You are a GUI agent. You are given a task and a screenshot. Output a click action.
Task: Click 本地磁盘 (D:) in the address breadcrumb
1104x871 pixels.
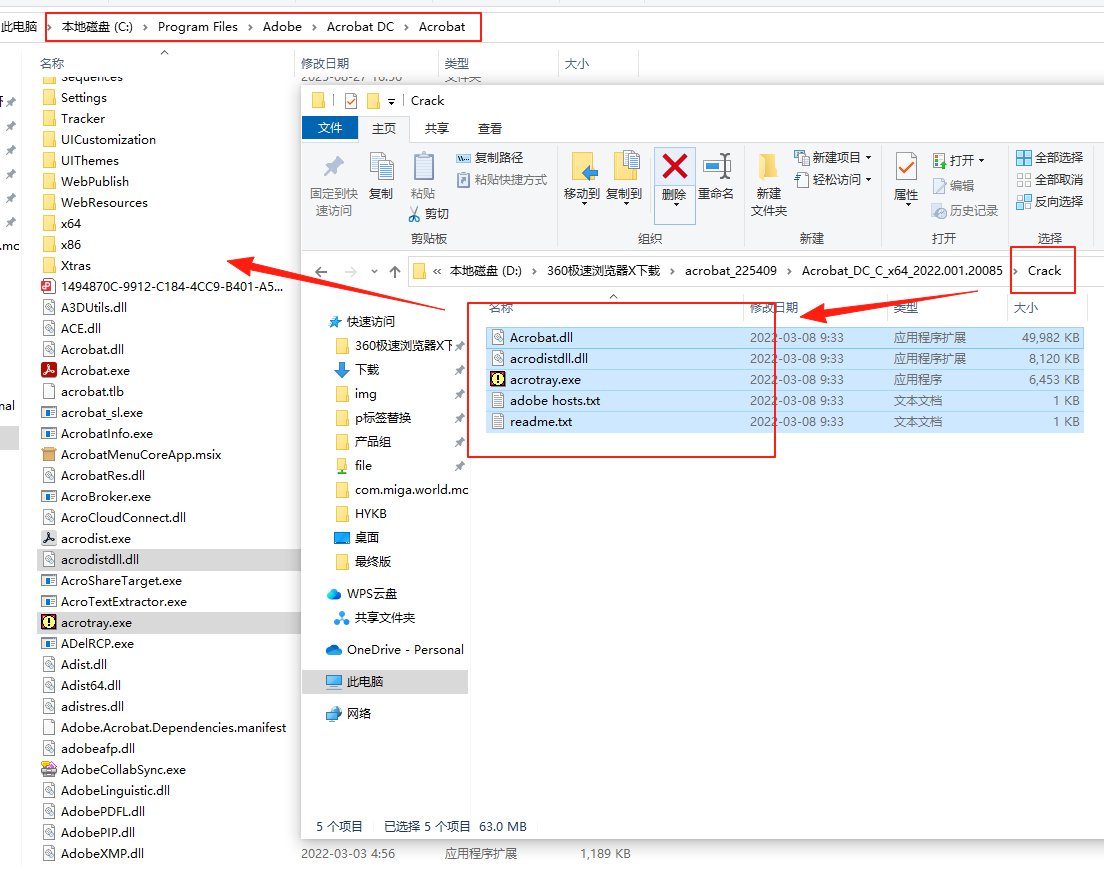pyautogui.click(x=486, y=271)
